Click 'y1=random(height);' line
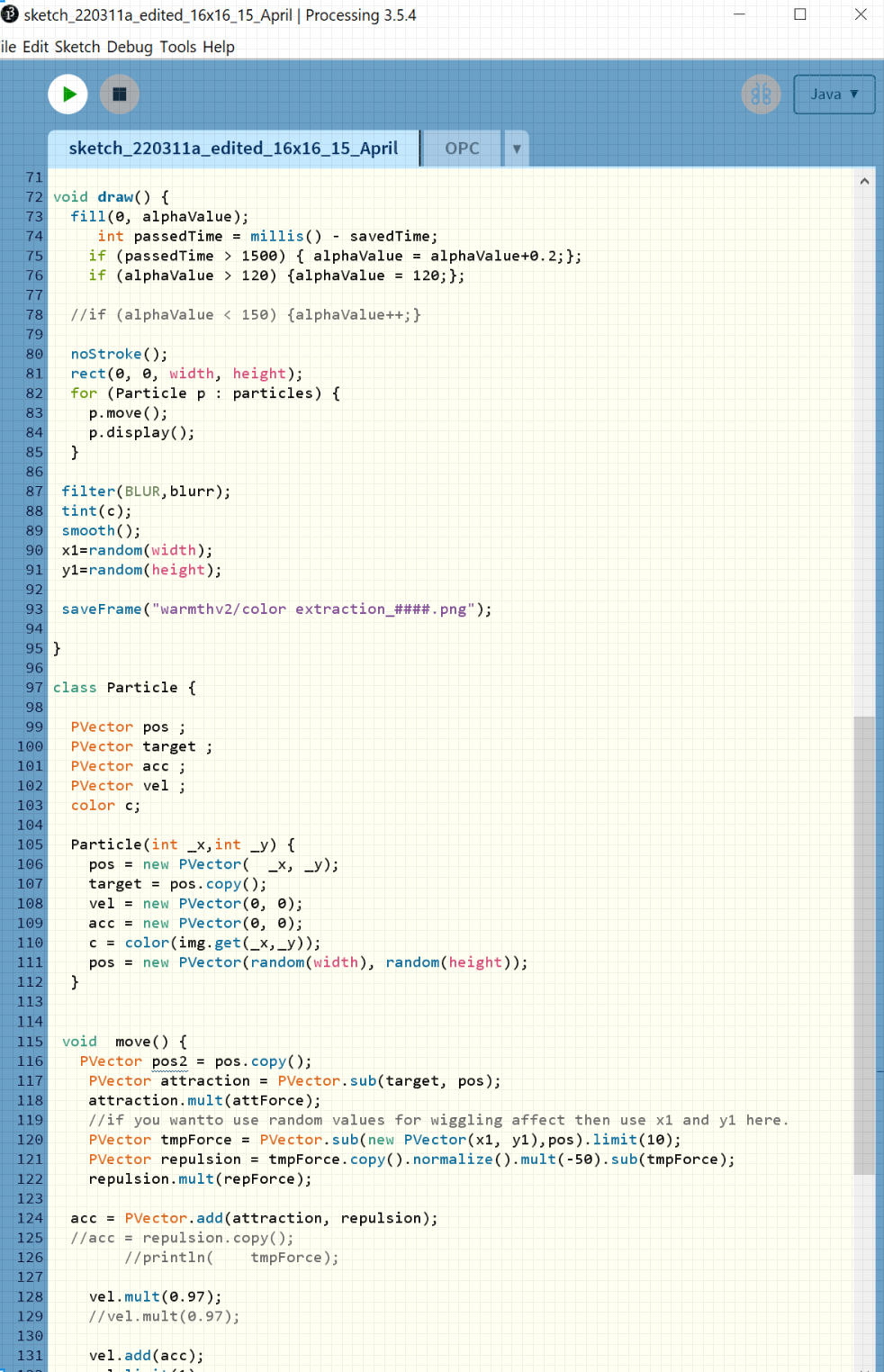Viewport: 884px width, 1372px height. pyautogui.click(x=141, y=572)
